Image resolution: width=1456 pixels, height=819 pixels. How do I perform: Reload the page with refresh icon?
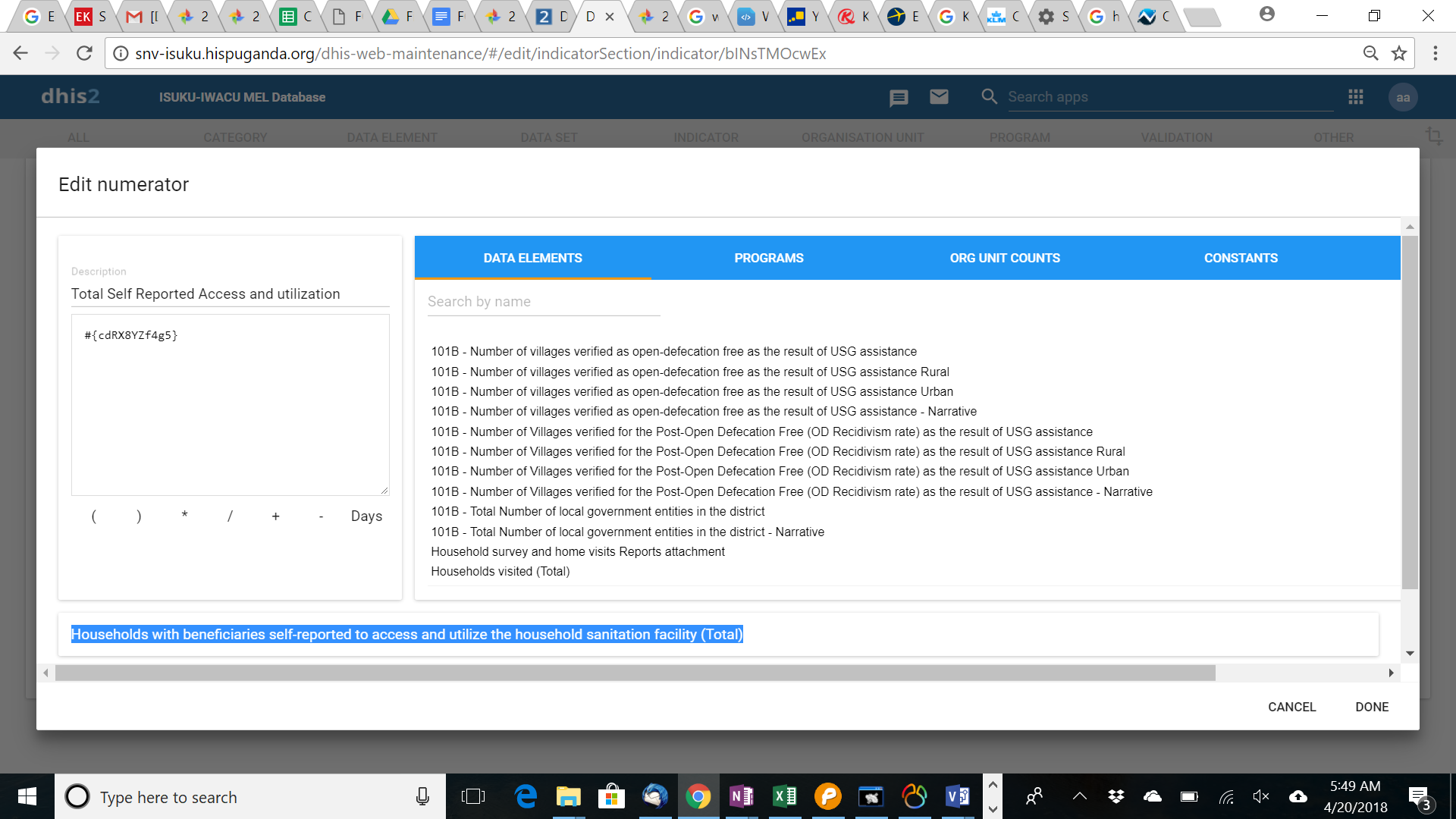pyautogui.click(x=84, y=53)
